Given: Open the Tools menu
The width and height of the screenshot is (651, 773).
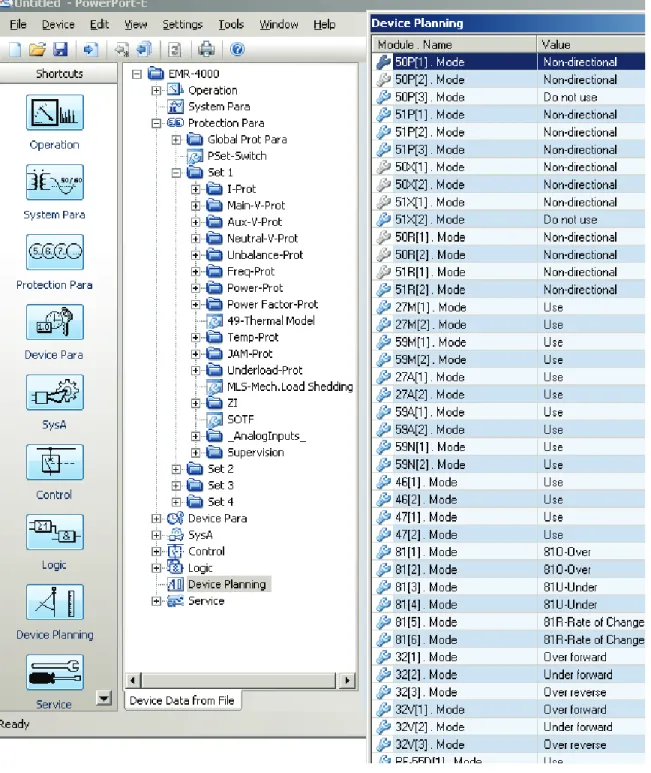Looking at the screenshot, I should tap(231, 24).
